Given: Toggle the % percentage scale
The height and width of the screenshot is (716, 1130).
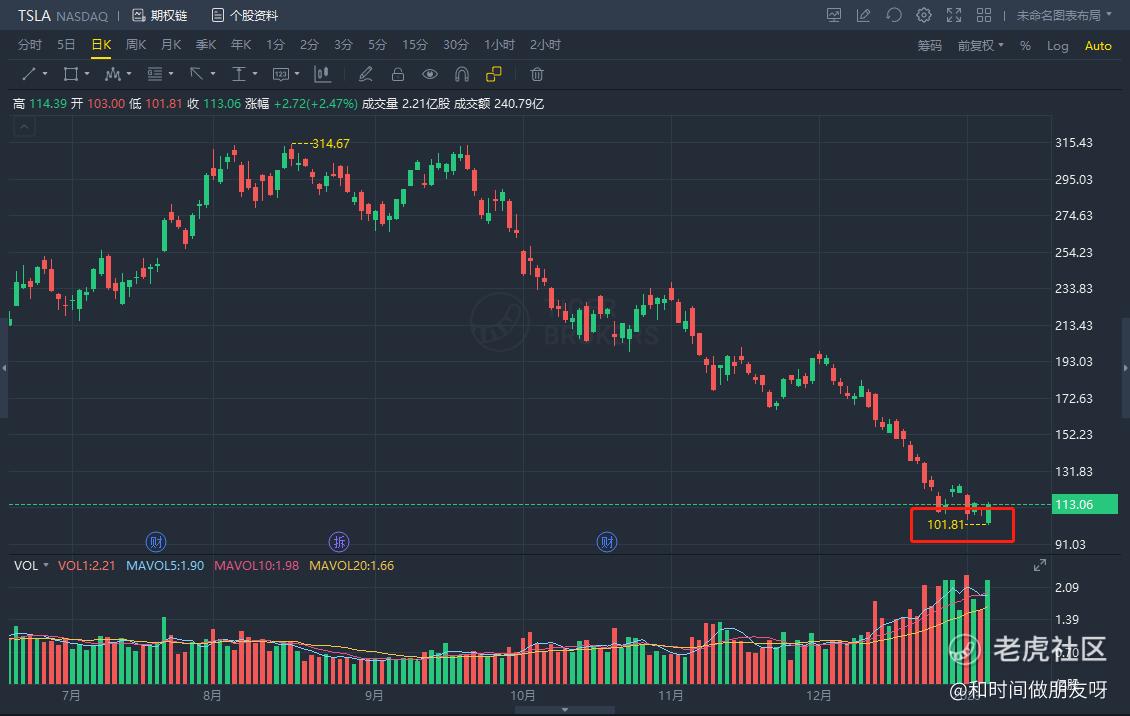Looking at the screenshot, I should pos(1026,45).
